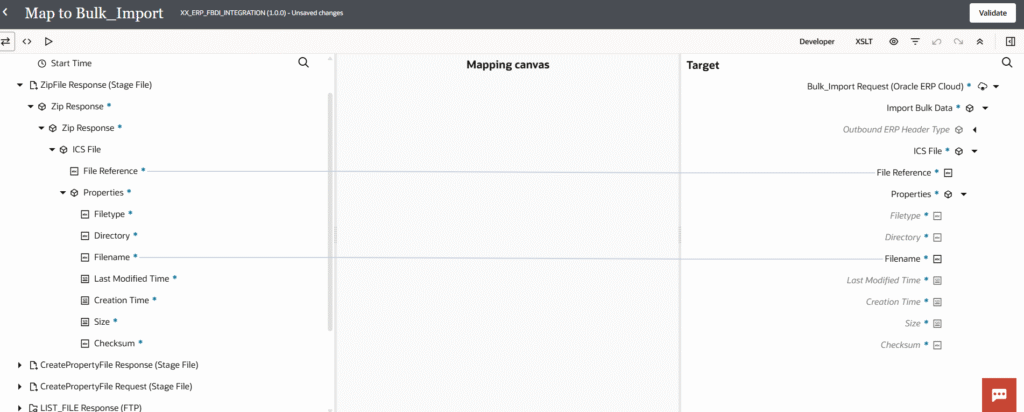Toggle the side panel icon at far right
This screenshot has height=412, width=1024.
1010,41
